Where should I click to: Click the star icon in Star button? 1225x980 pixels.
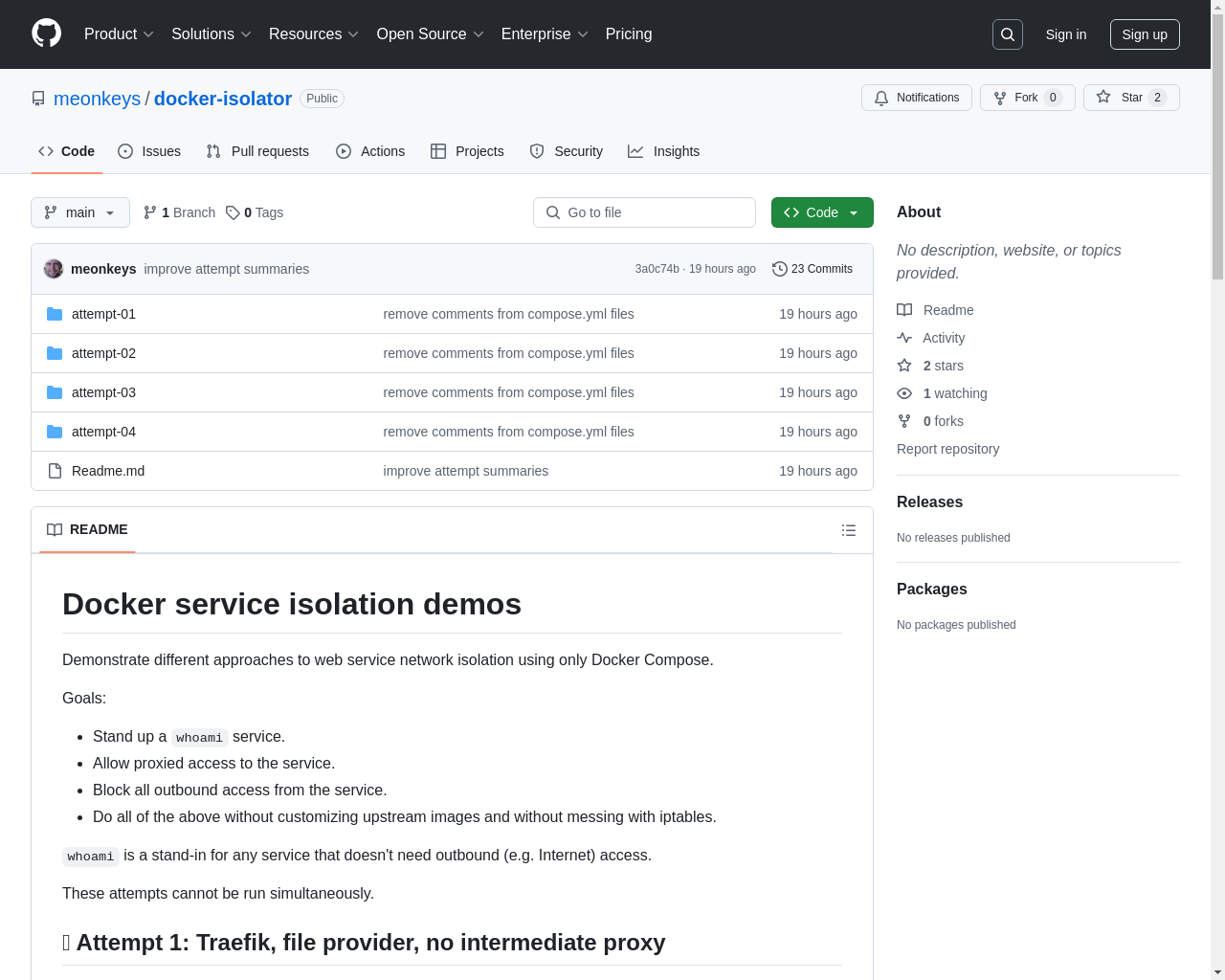pyautogui.click(x=1103, y=97)
